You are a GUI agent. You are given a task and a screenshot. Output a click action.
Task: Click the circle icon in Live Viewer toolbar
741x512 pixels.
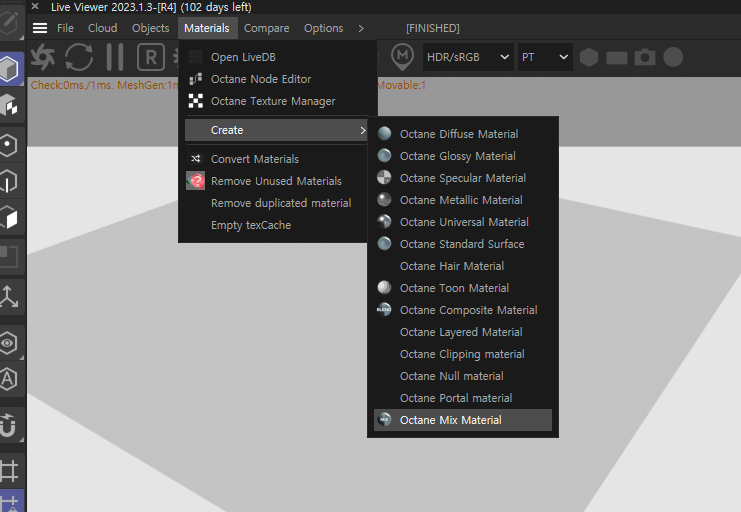(673, 57)
